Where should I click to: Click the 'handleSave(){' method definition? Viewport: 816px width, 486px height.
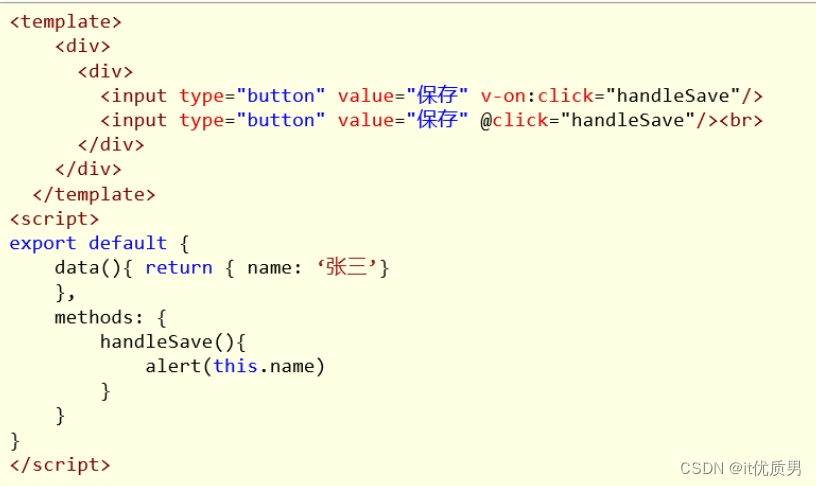point(173,342)
